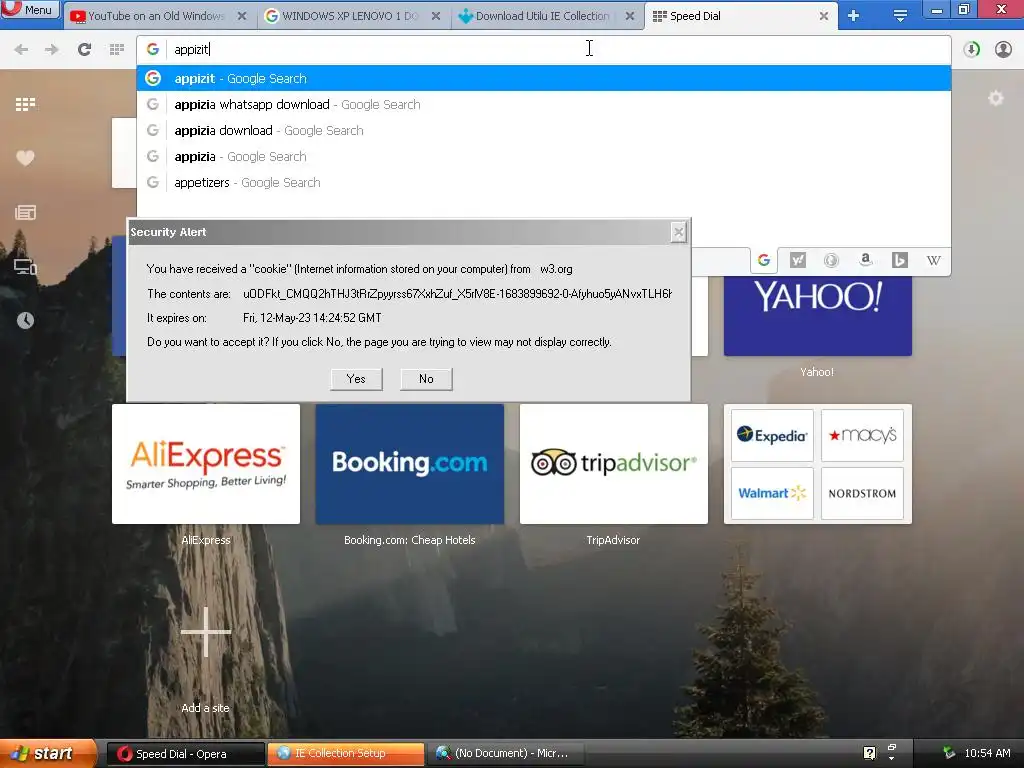Close the Download Utilu IE Collection tab
Viewport: 1024px width, 768px height.
(630, 16)
